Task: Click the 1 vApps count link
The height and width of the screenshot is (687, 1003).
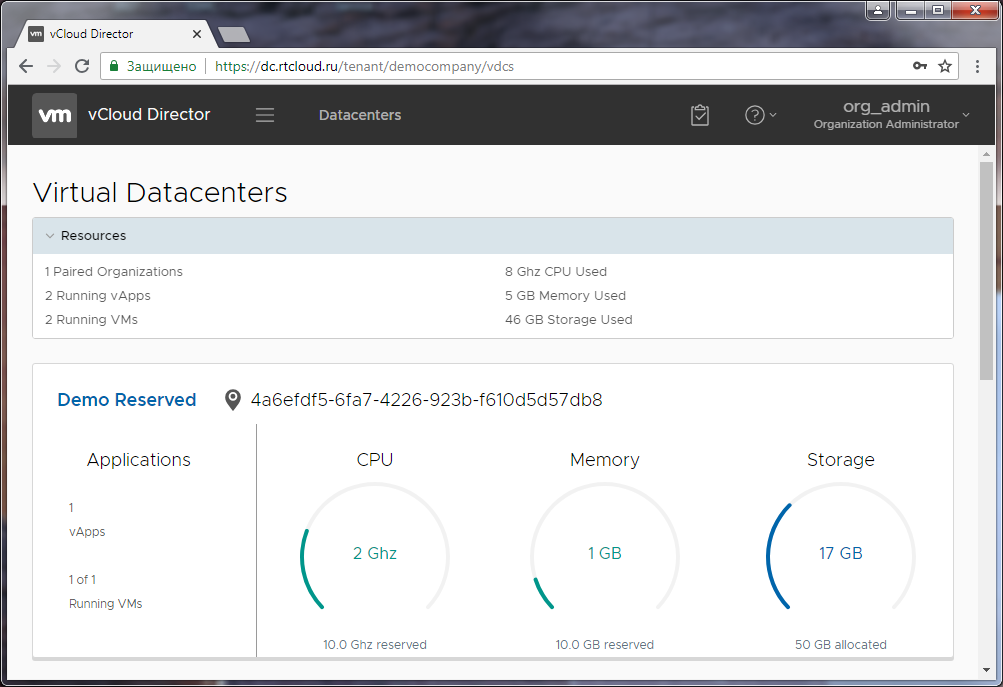Action: [71, 508]
